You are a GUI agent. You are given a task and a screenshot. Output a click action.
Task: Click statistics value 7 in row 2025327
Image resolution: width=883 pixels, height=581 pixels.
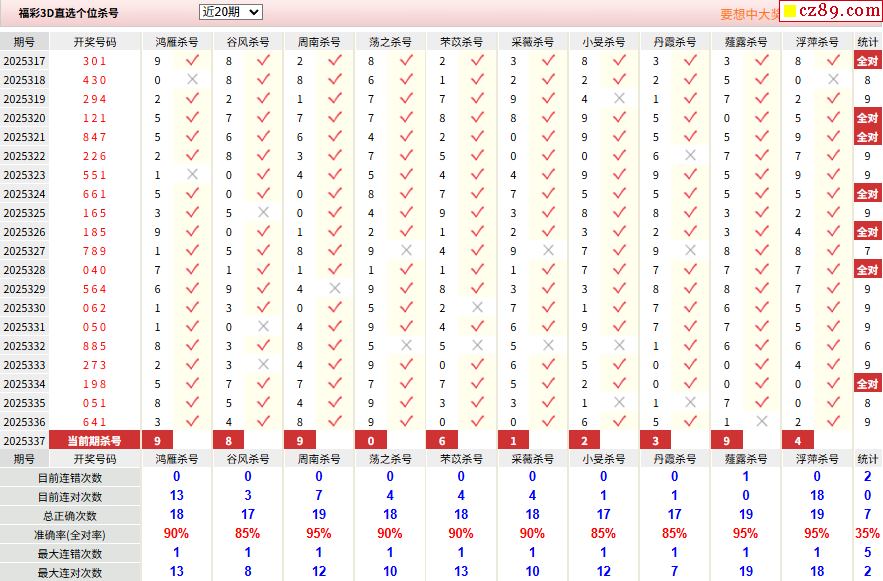(x=867, y=251)
